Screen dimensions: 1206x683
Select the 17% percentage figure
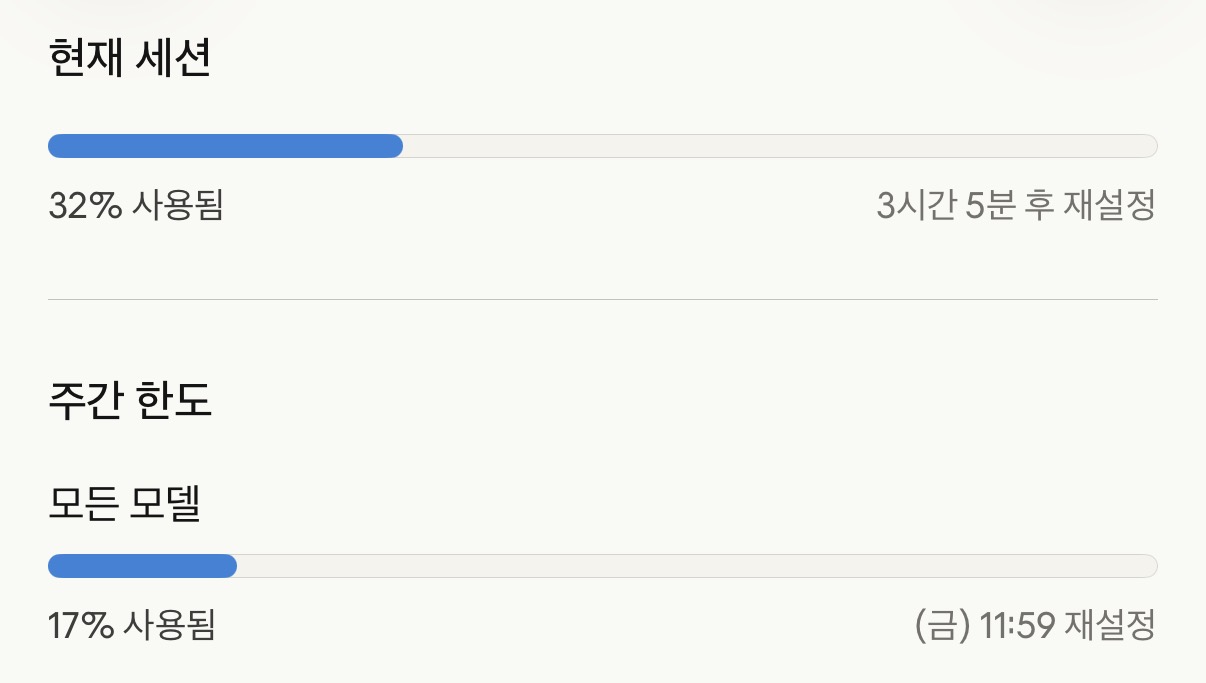coord(81,626)
